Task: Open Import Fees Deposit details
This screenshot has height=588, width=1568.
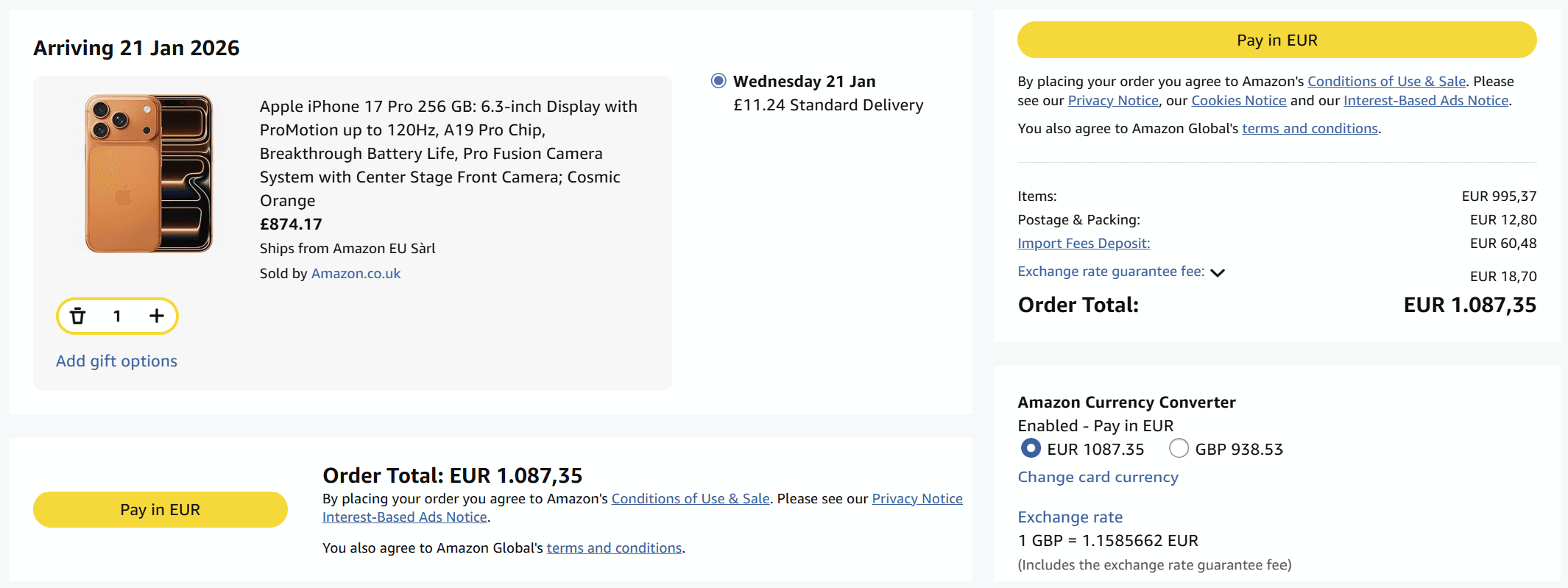Action: (x=1083, y=244)
